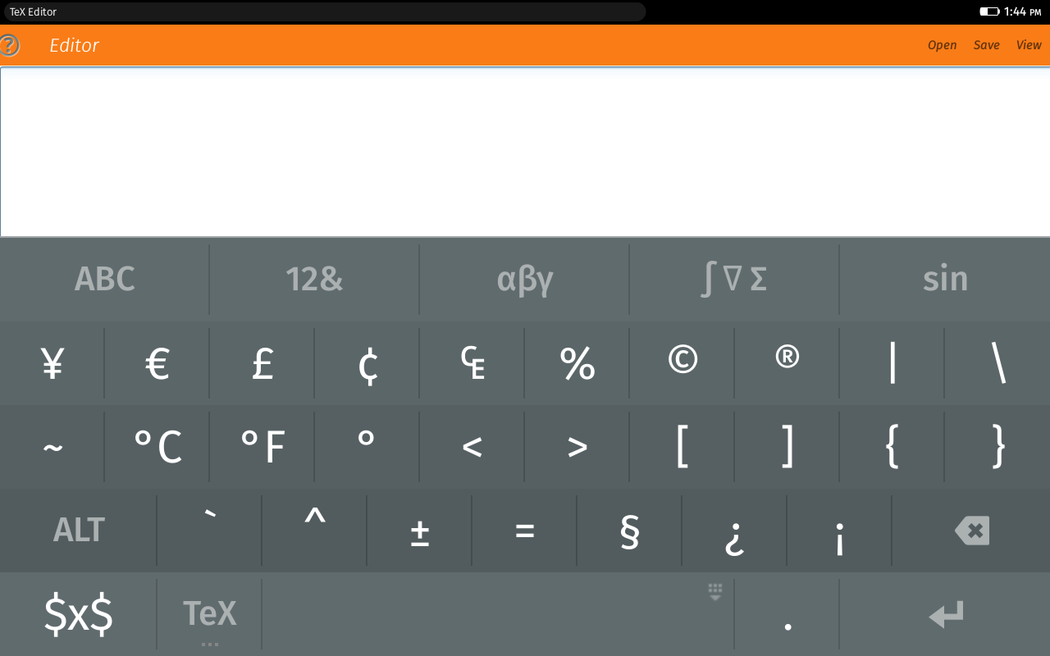1050x656 pixels.
Task: Switch to Greek letters αβγ tab
Action: [524, 279]
